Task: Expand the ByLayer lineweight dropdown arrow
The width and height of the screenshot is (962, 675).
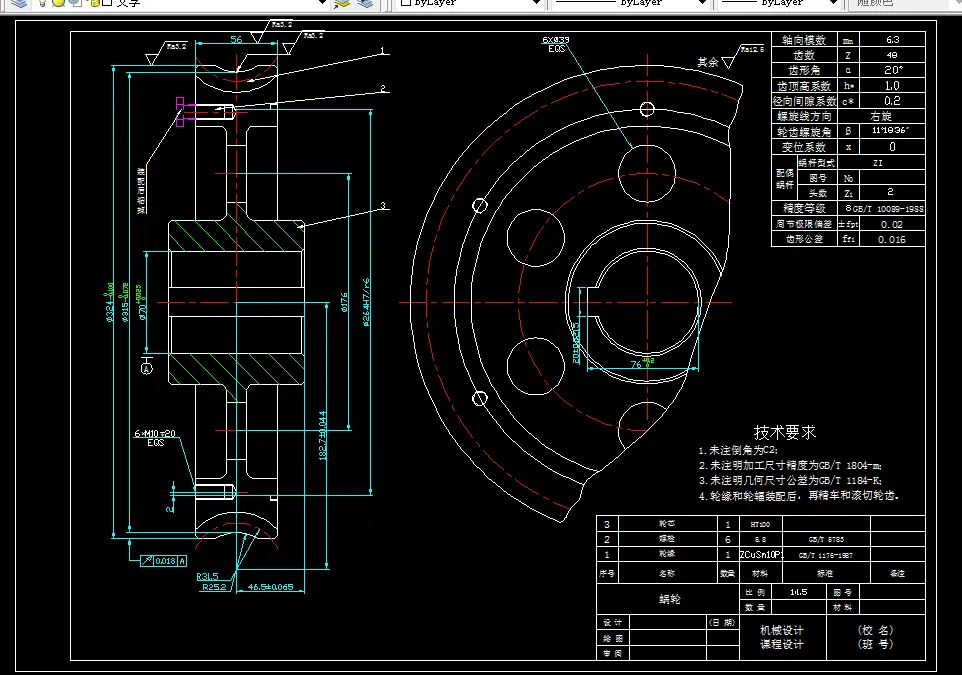Action: 833,3
